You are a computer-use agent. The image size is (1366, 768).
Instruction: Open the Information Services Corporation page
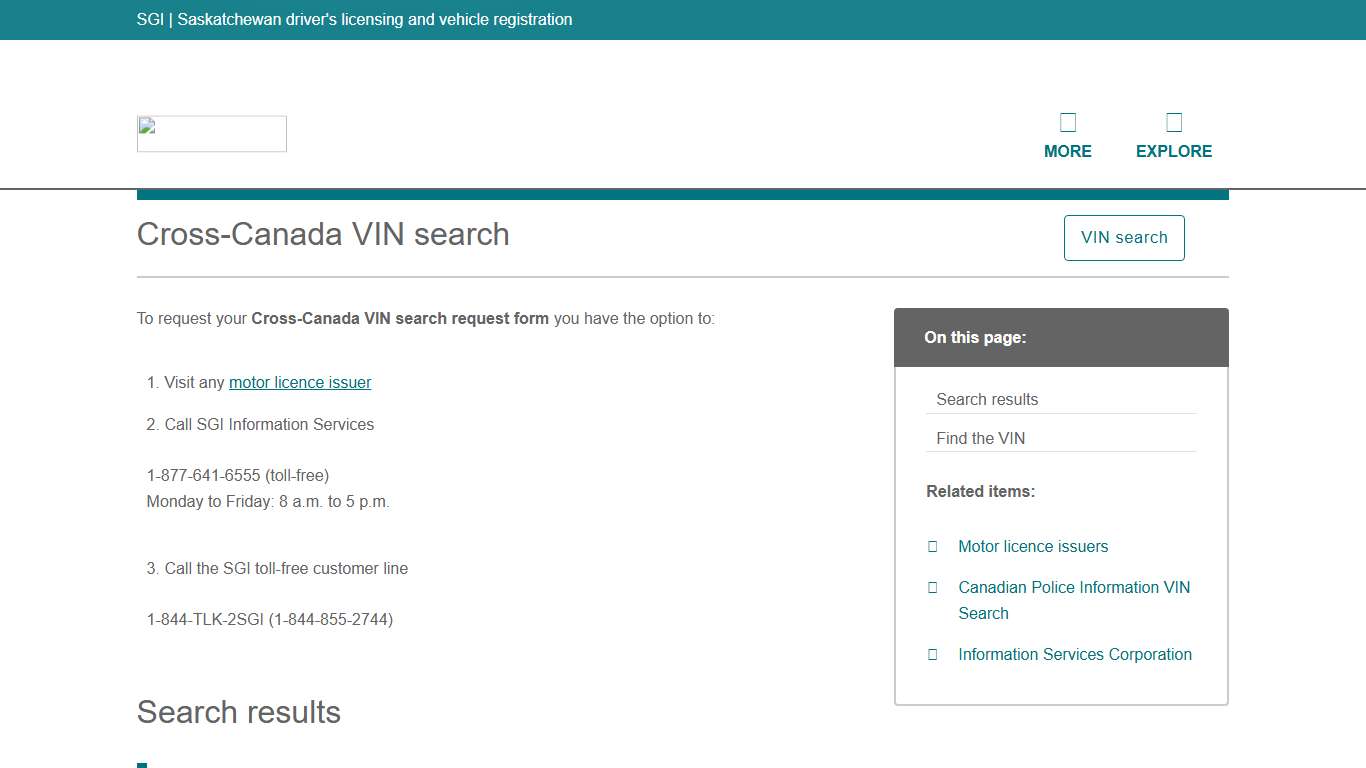pyautogui.click(x=1075, y=654)
